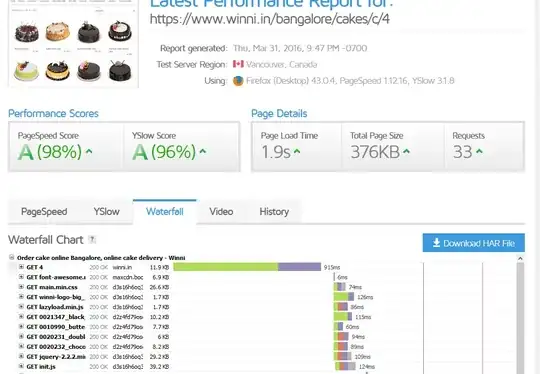The height and width of the screenshot is (374, 540).
Task: Click the 915ms timing bar for GET 4
Action: pyautogui.click(x=247, y=267)
